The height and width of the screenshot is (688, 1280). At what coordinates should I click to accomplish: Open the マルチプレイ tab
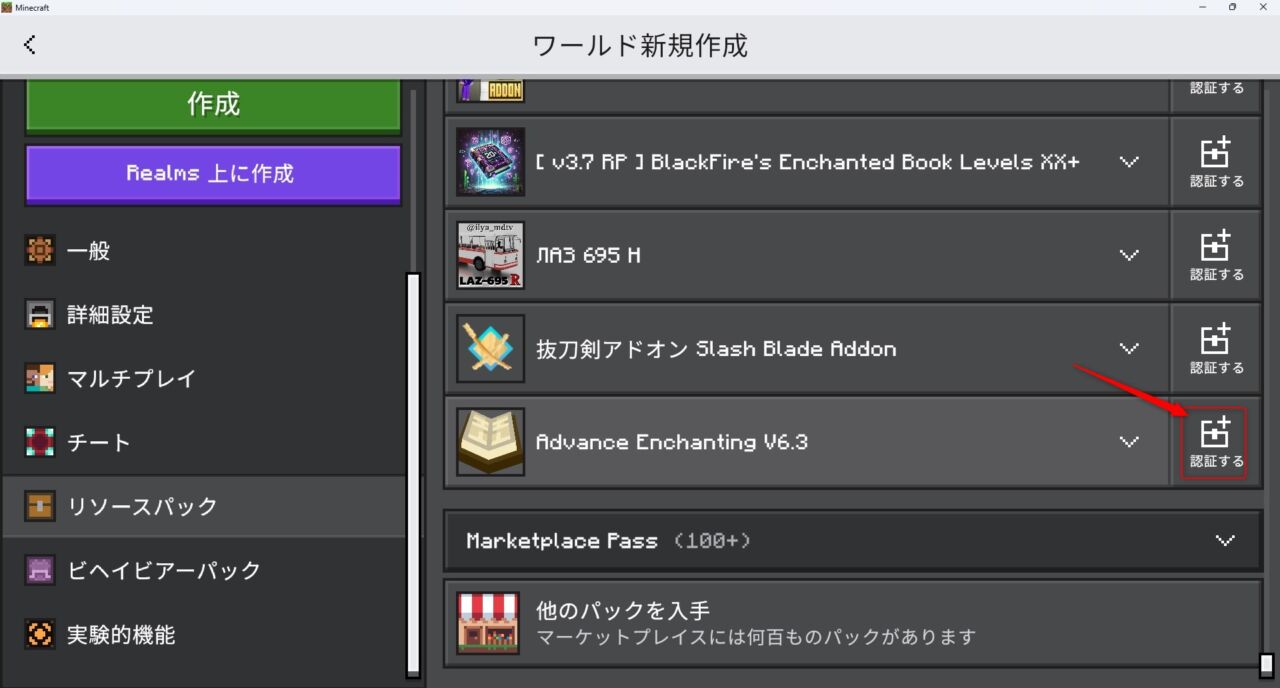203,379
